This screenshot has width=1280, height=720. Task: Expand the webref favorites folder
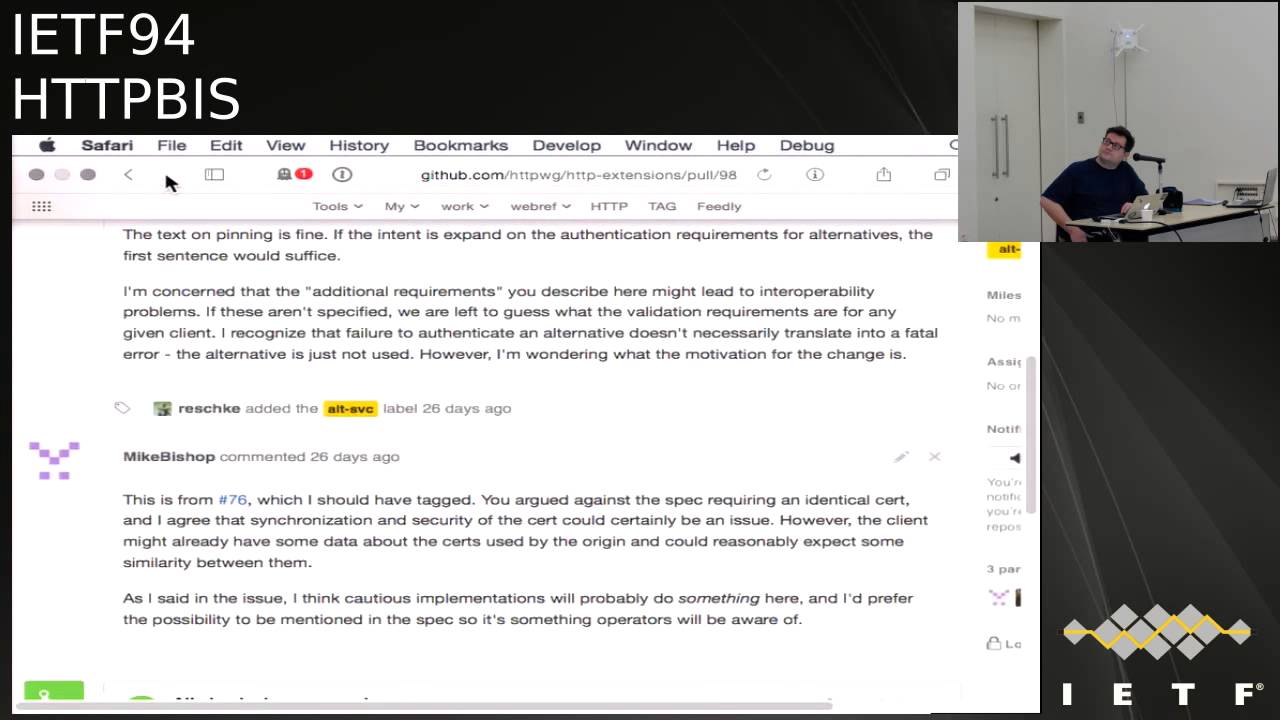[540, 206]
